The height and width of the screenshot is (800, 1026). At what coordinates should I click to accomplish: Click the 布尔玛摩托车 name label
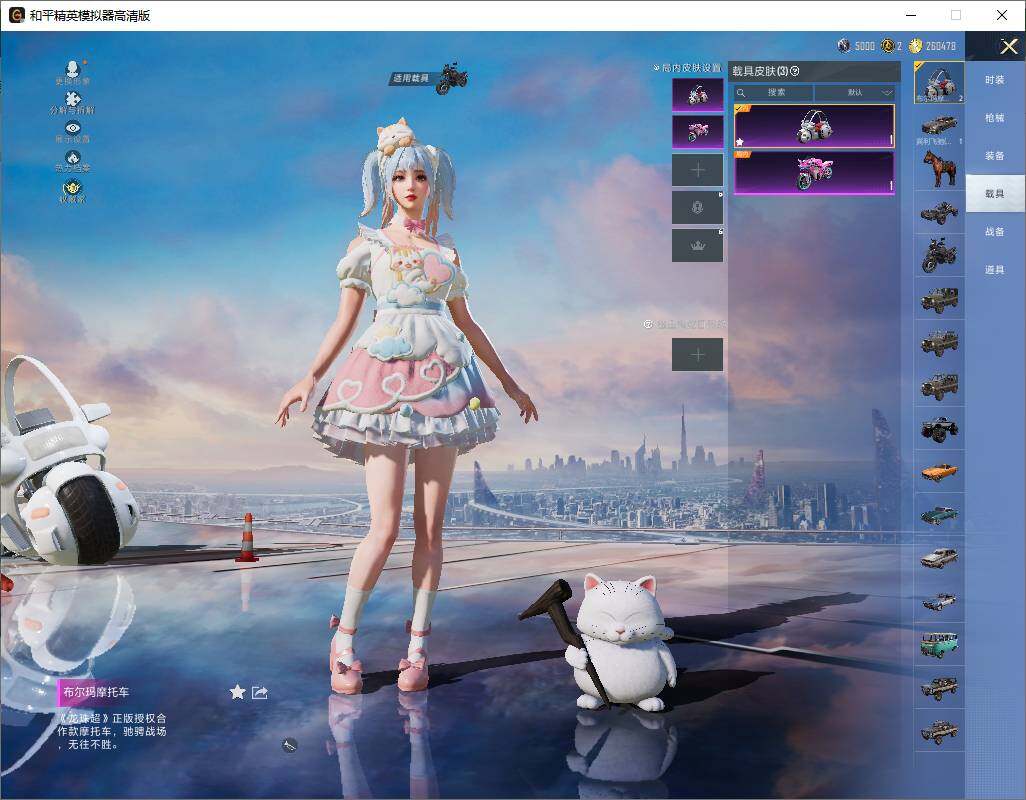coord(96,692)
